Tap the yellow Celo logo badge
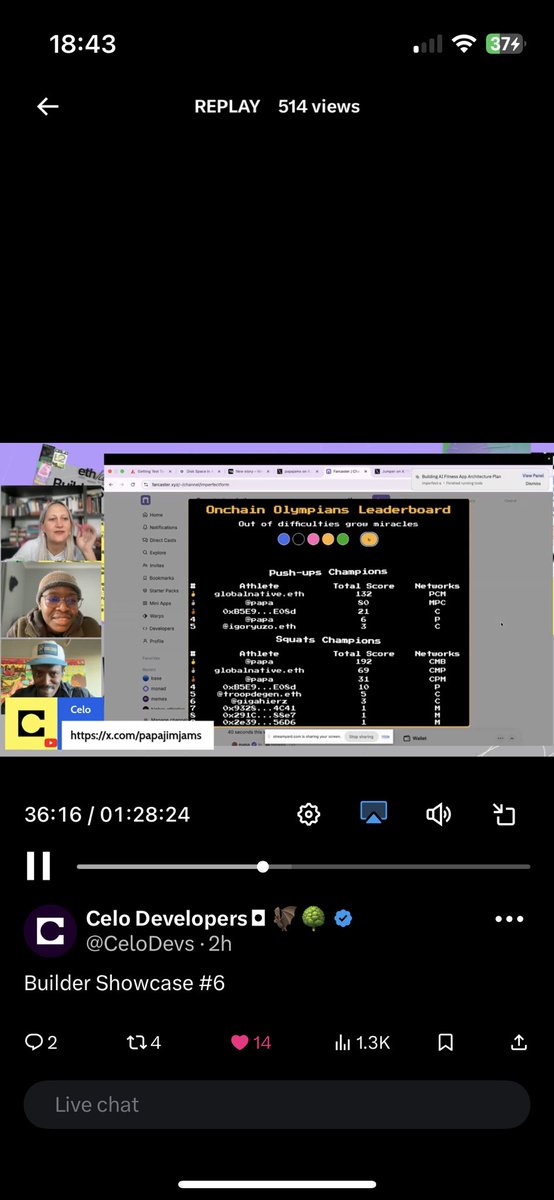Image resolution: width=554 pixels, height=1200 pixels. (x=31, y=724)
